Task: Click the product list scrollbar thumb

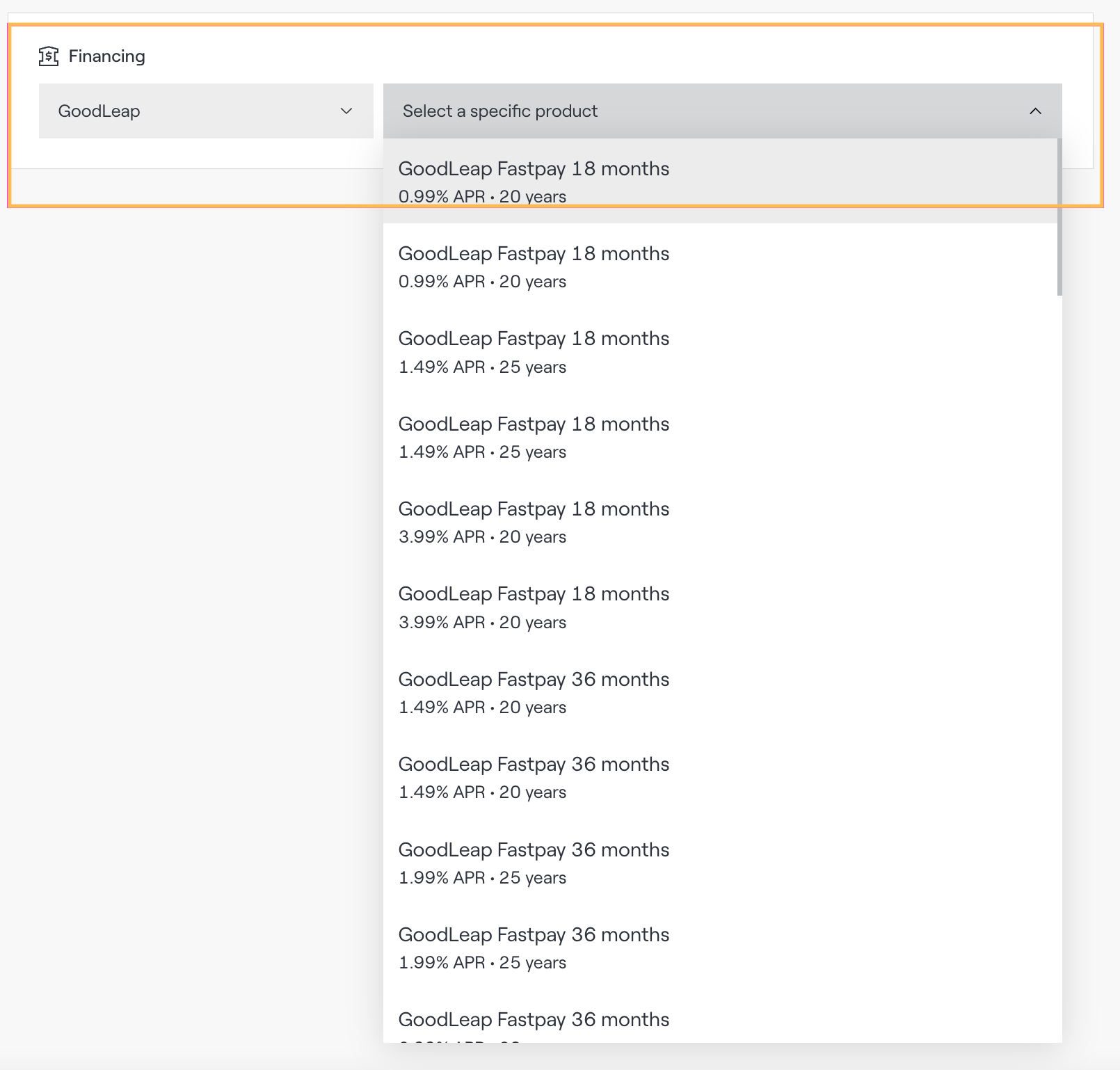Action: (1059, 217)
